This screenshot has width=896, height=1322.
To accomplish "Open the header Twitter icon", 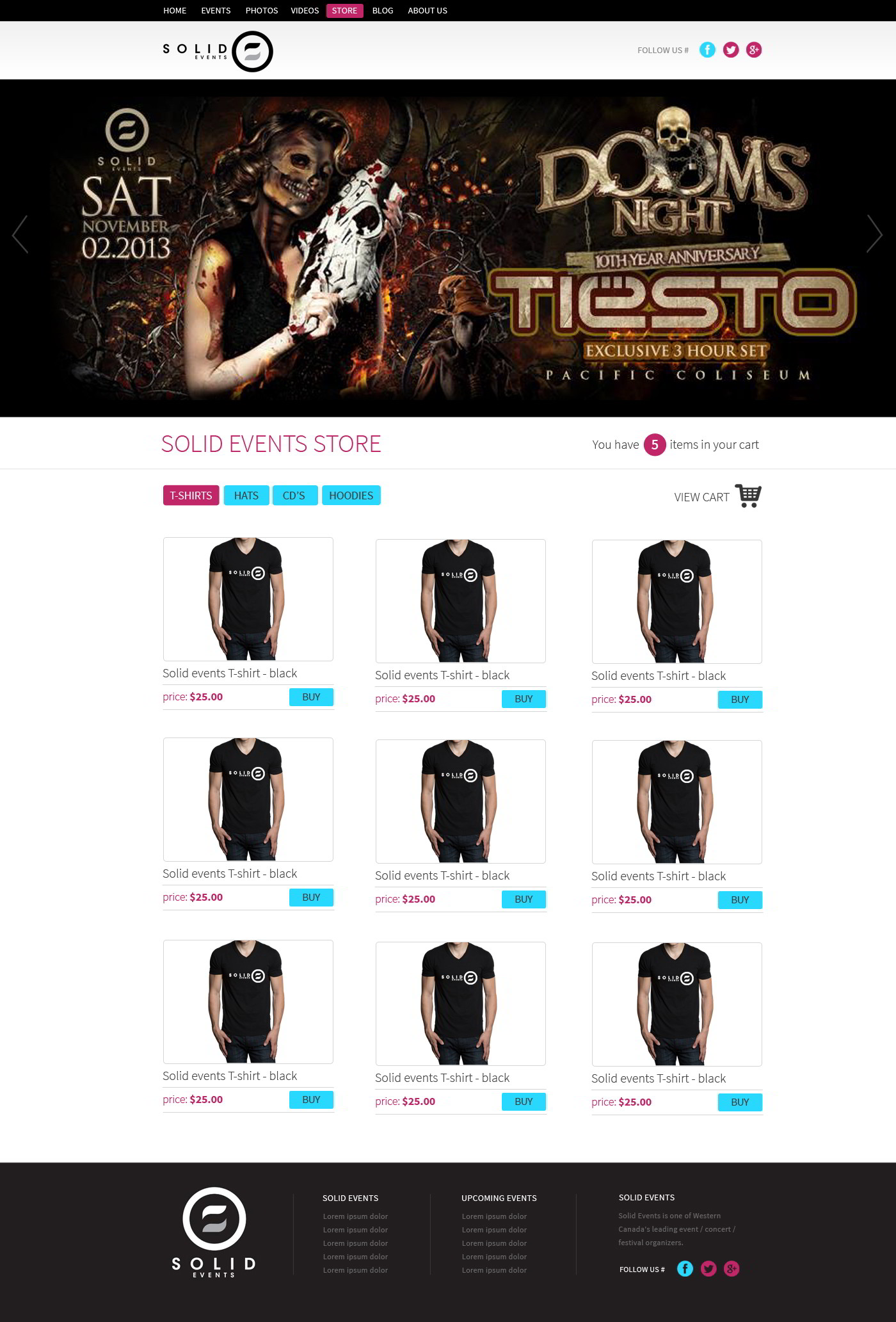I will point(731,50).
